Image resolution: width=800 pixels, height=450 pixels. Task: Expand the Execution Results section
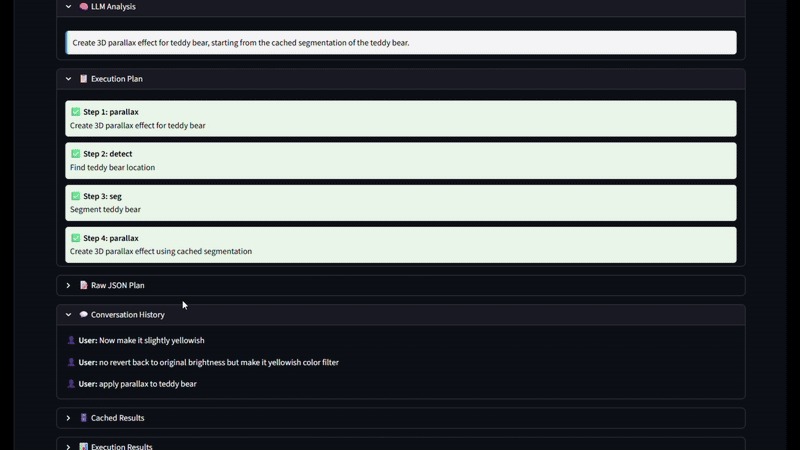coord(68,446)
